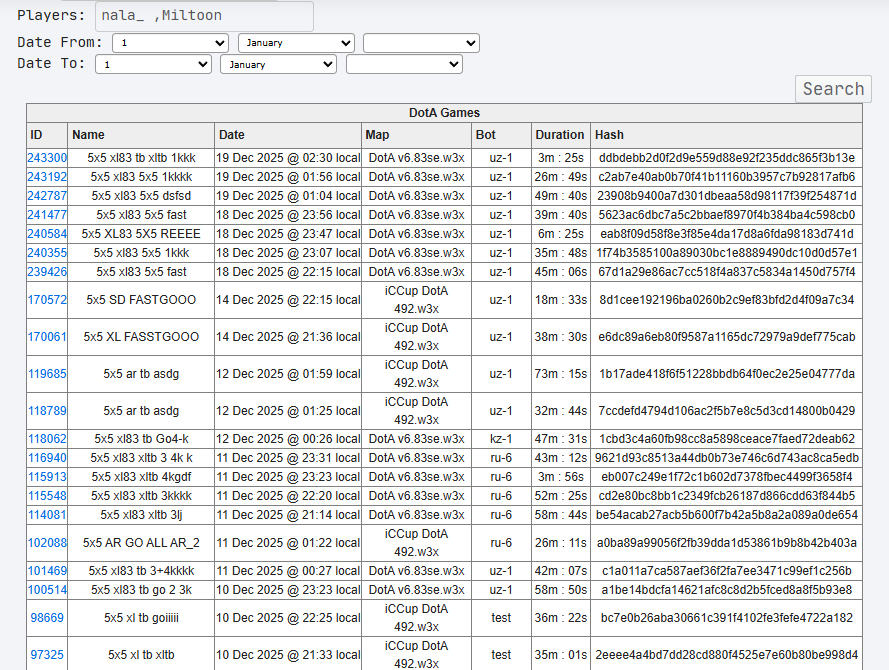Click the Date column header
The width and height of the screenshot is (889, 670).
pos(288,135)
